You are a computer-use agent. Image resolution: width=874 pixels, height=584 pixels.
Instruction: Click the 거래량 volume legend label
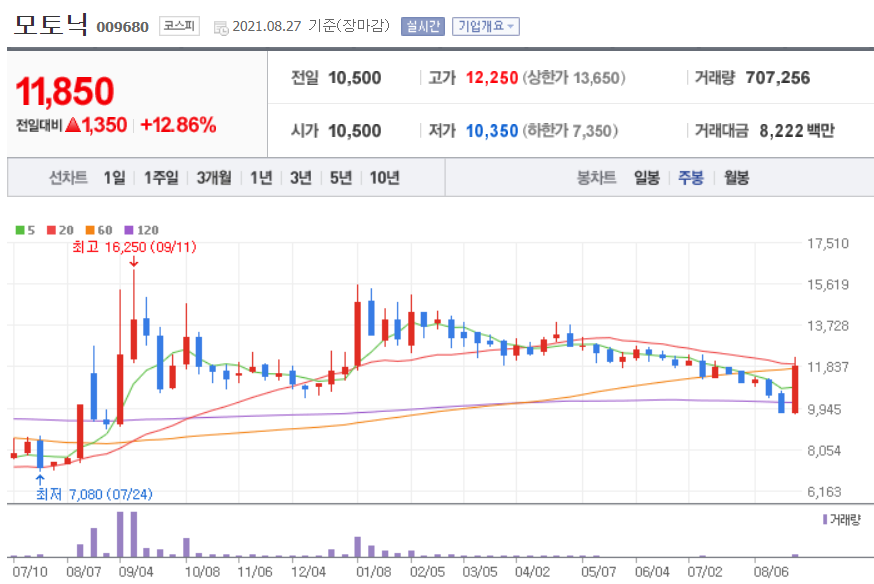click(x=846, y=520)
